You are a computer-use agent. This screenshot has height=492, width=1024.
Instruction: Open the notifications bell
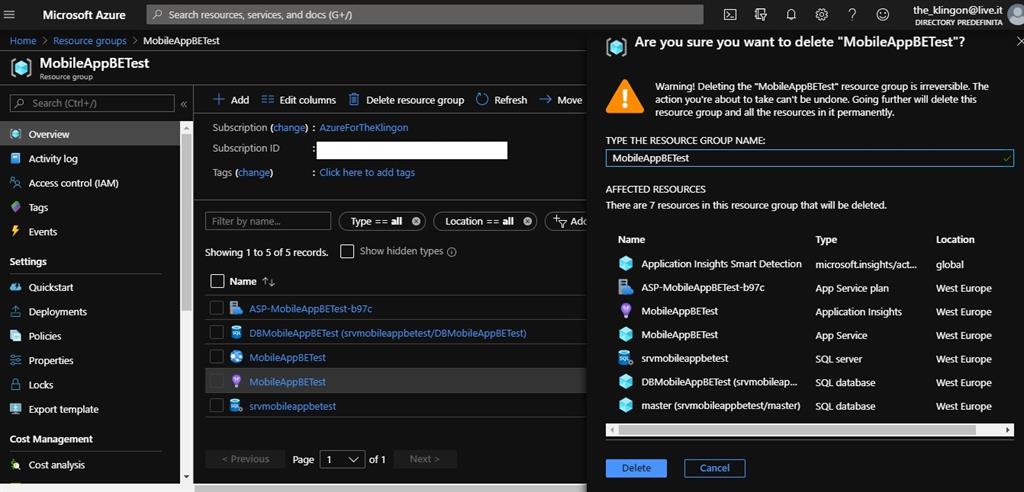(791, 14)
